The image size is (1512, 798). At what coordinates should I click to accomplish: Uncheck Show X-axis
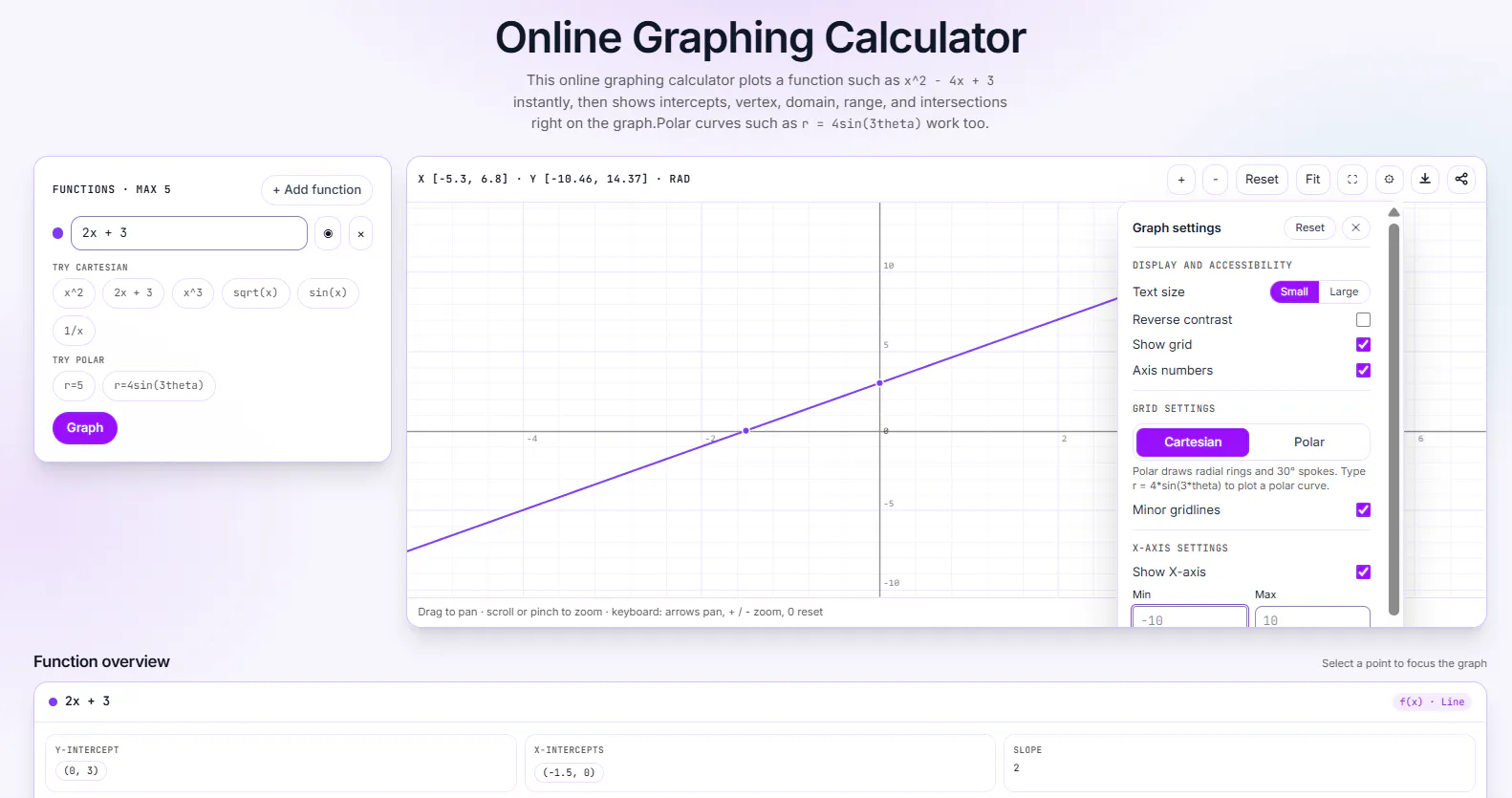1363,572
